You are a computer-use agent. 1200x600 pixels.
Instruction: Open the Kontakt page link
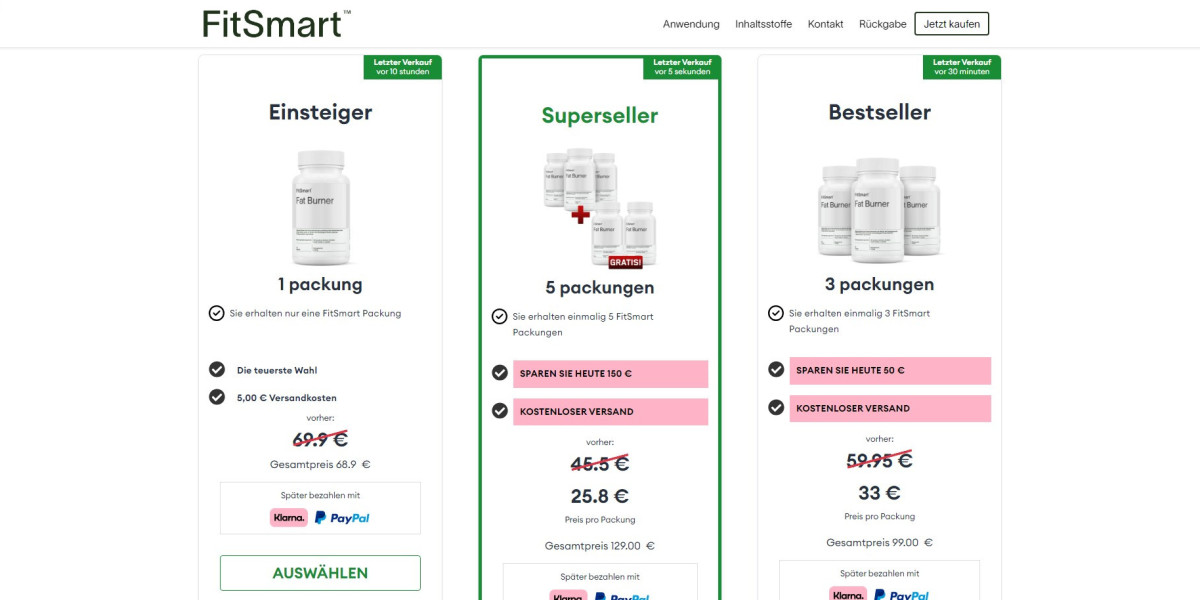[825, 24]
